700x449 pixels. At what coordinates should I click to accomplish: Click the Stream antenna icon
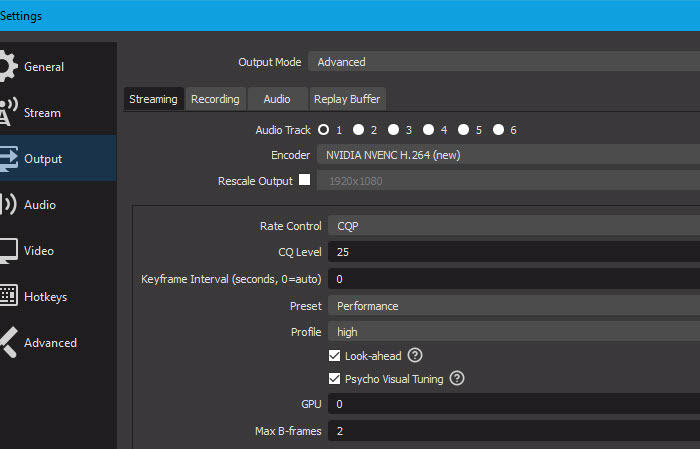[8, 112]
